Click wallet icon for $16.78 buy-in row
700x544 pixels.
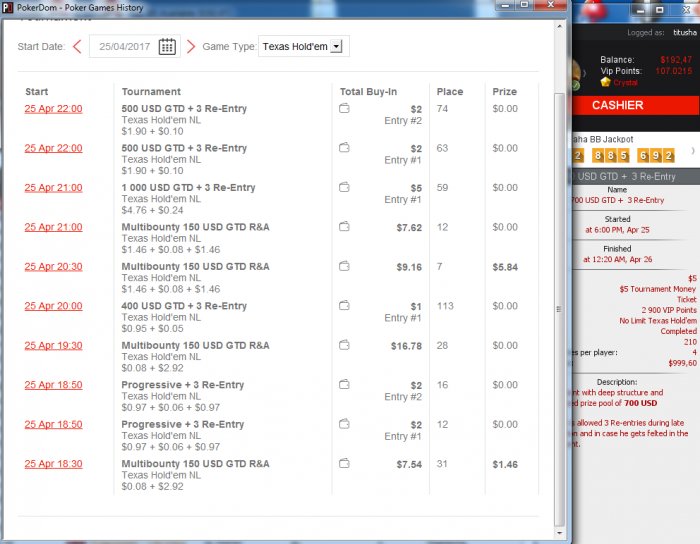(344, 345)
